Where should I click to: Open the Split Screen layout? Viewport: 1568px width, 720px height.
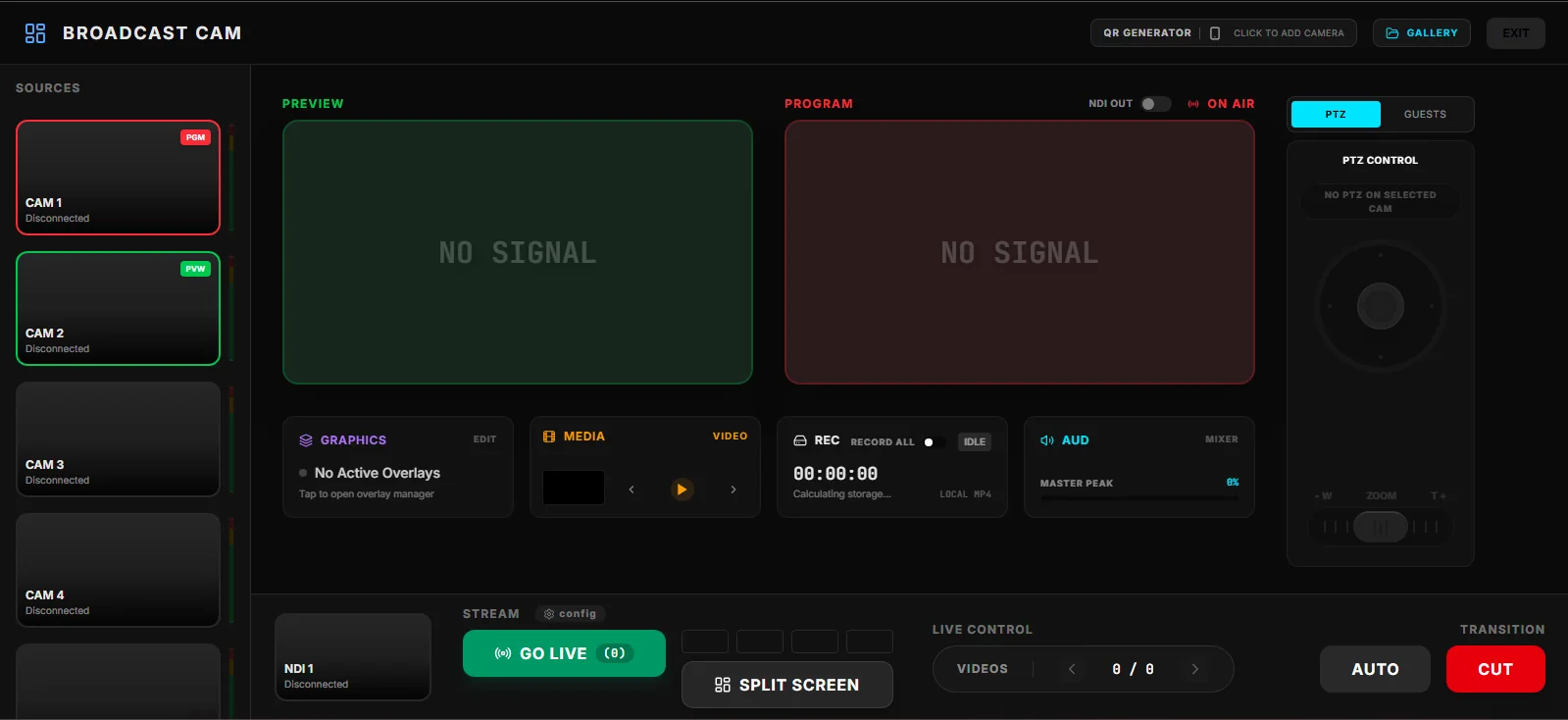point(787,685)
